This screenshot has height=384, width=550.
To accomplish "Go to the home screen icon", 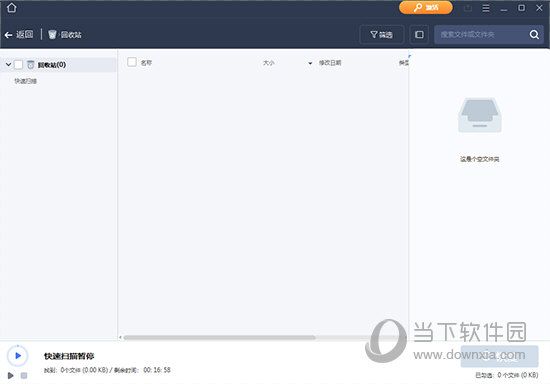I will 12,8.
